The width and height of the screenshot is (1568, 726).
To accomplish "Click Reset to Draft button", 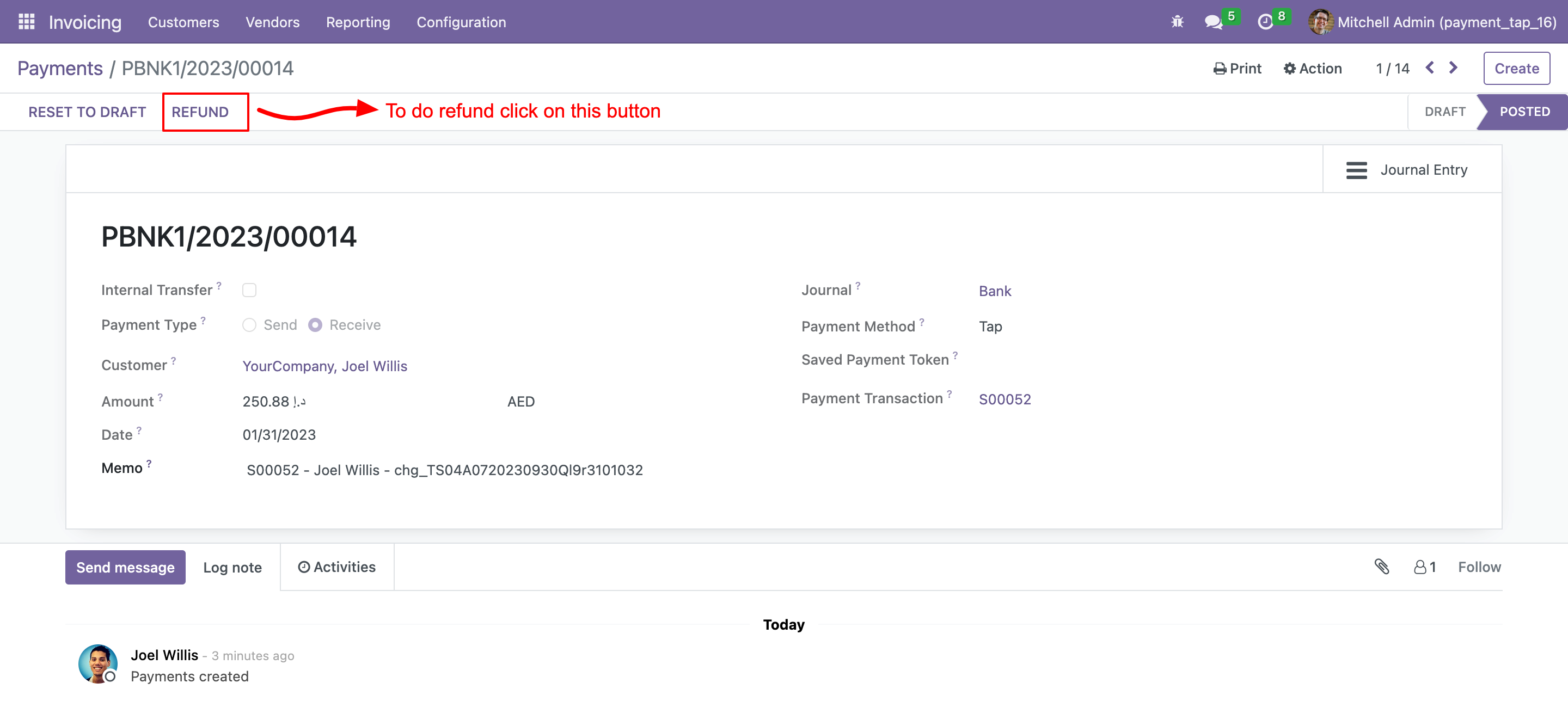I will [87, 112].
